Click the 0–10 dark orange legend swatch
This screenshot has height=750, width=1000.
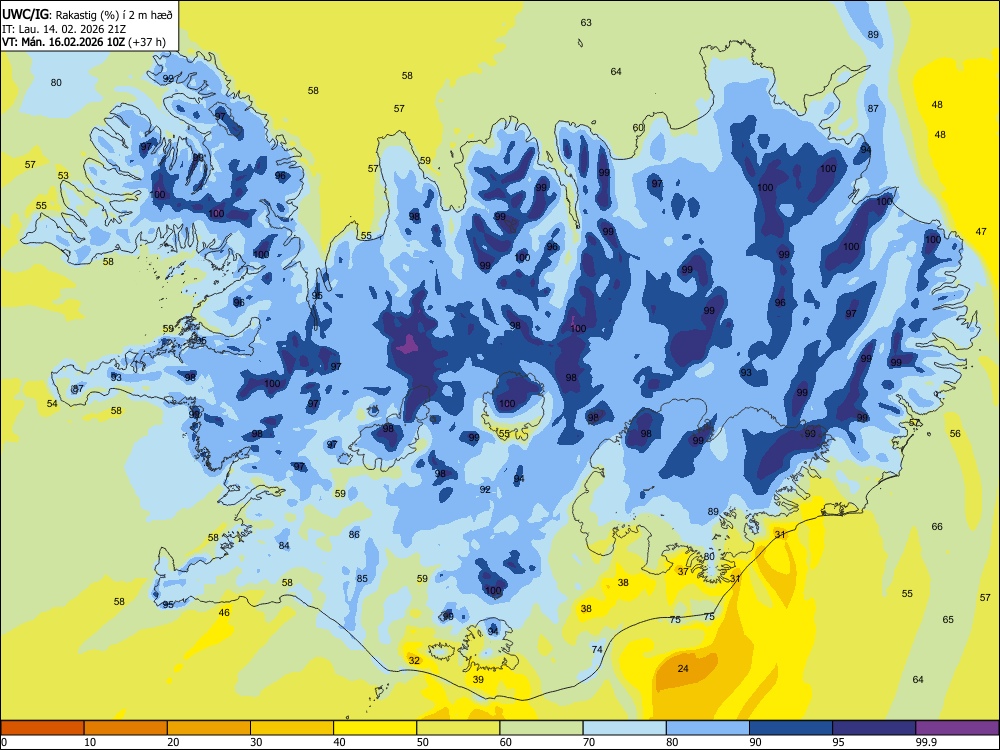pyautogui.click(x=42, y=728)
